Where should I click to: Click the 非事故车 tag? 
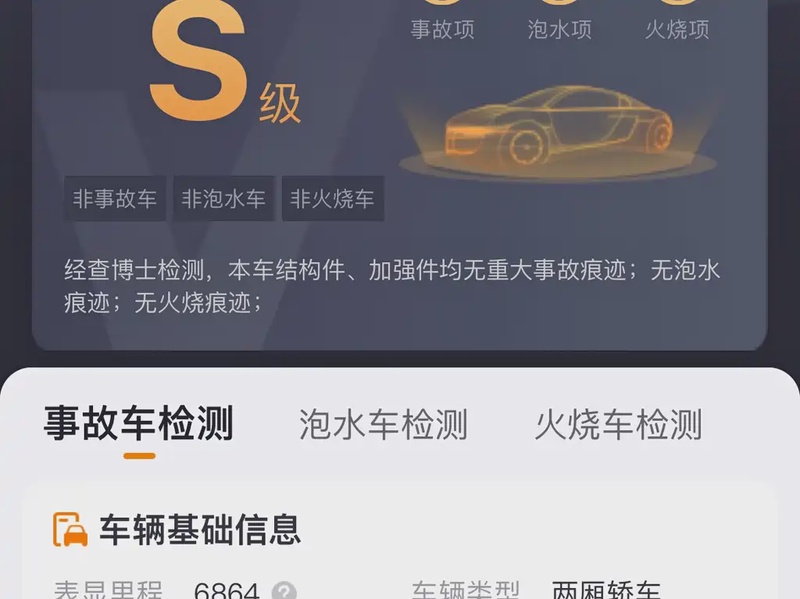[x=115, y=198]
